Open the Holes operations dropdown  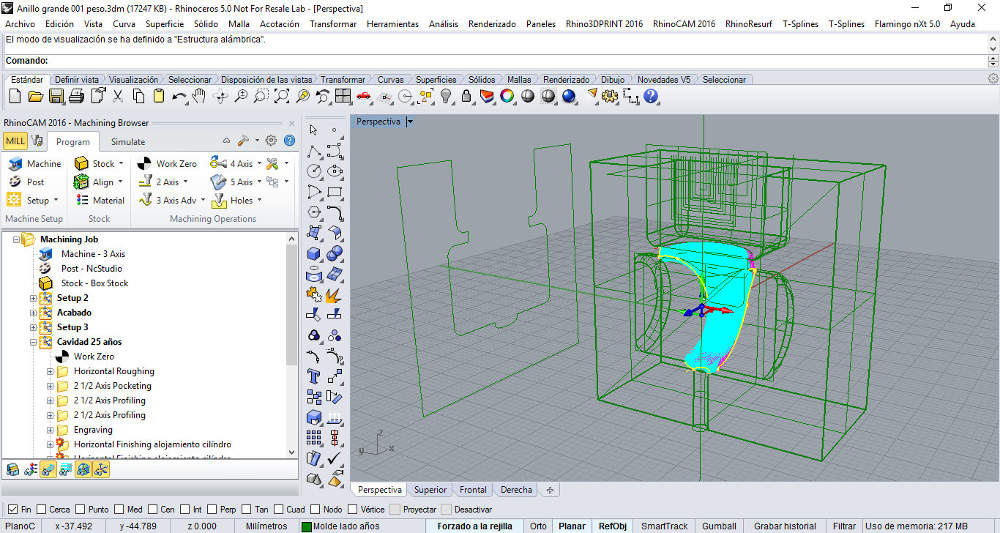tap(237, 200)
